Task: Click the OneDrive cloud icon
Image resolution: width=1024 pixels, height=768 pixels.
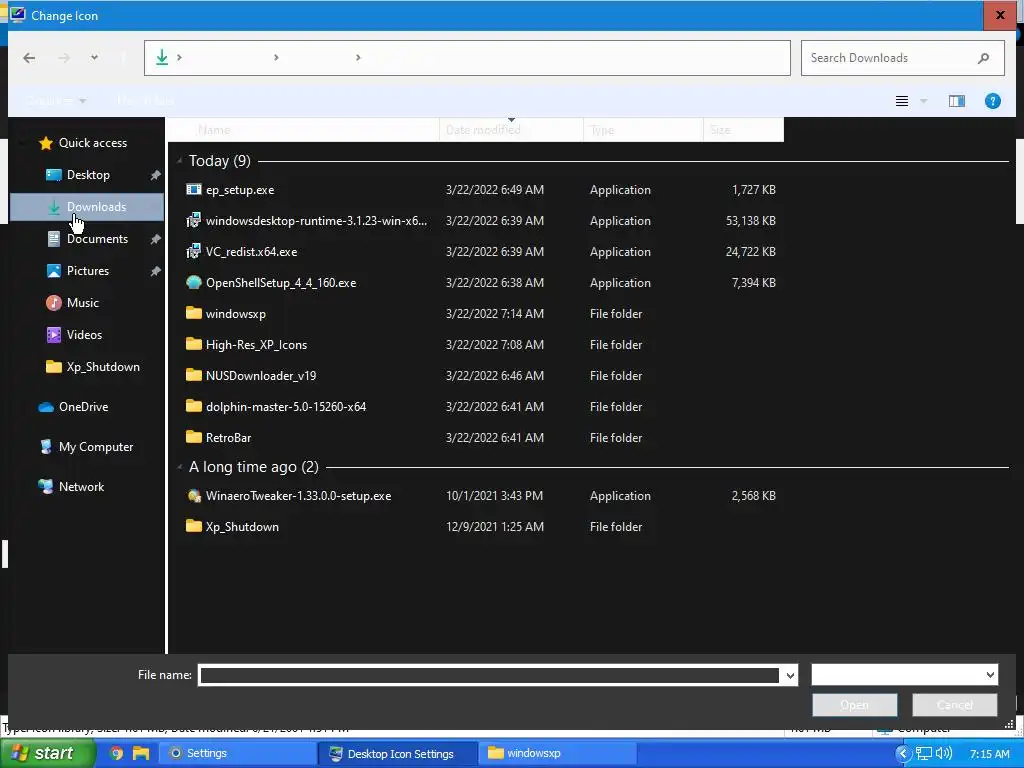Action: pos(46,407)
